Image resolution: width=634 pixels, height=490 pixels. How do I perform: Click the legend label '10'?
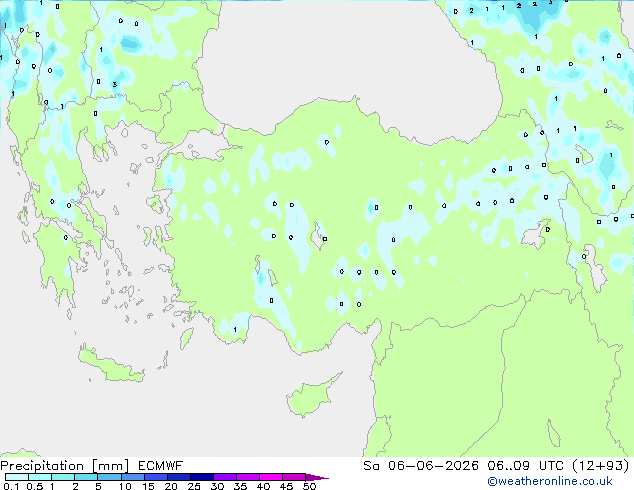[x=125, y=486]
